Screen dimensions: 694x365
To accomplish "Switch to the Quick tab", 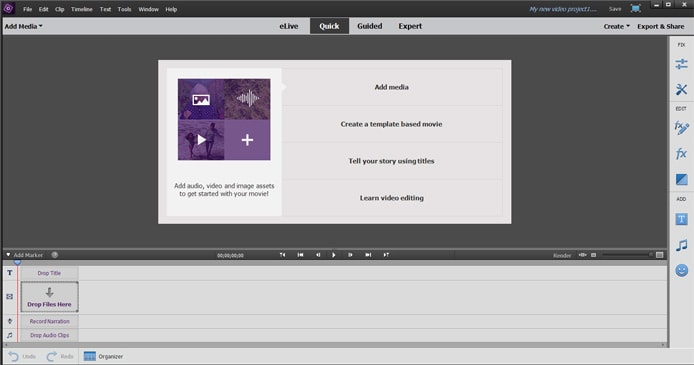I will pos(329,26).
